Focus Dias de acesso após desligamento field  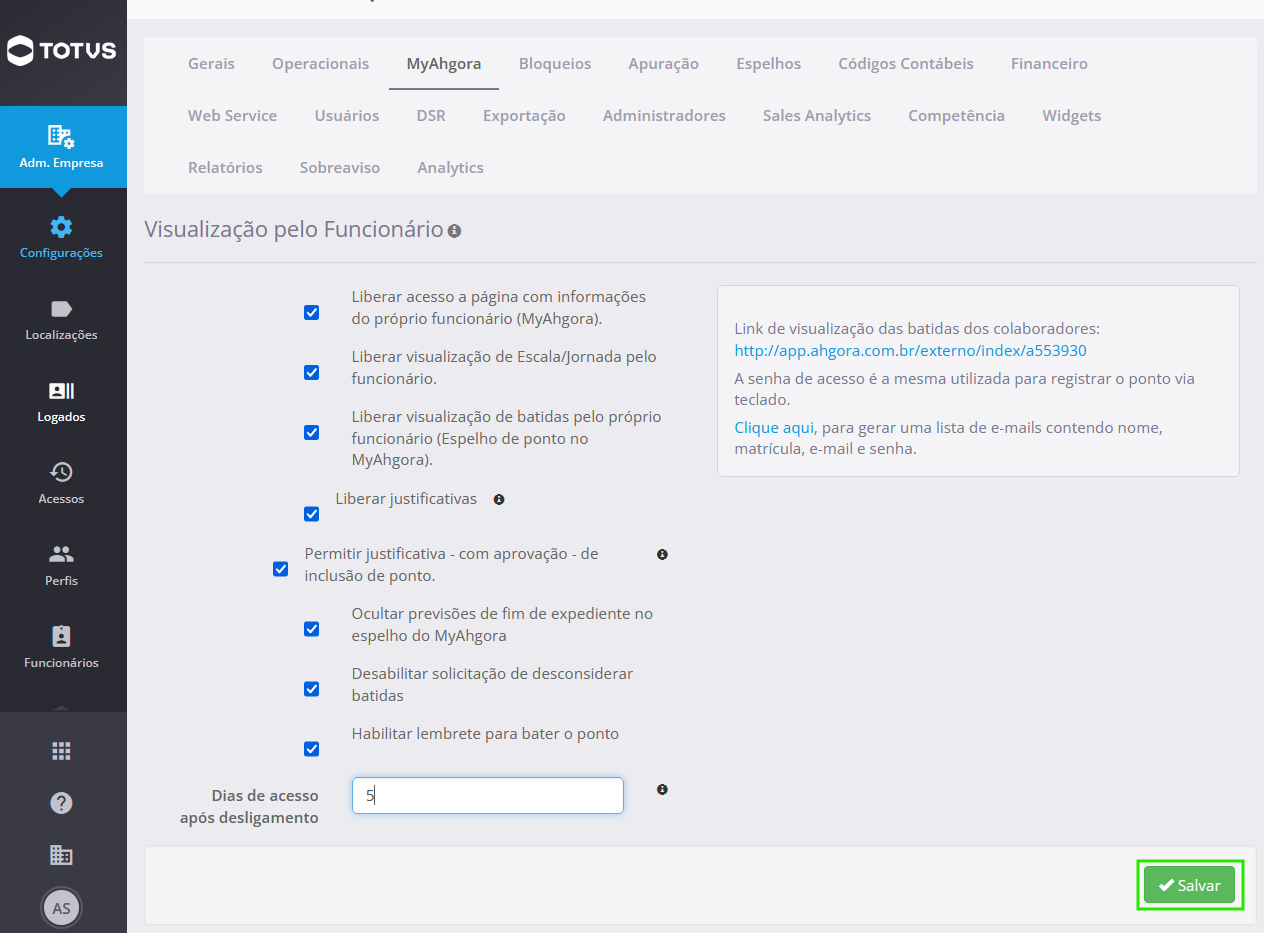pyautogui.click(x=488, y=796)
